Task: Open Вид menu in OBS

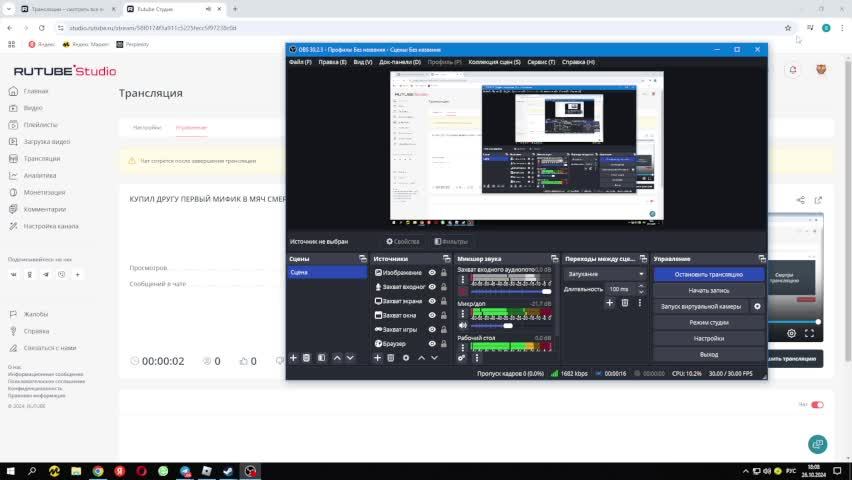Action: coord(362,62)
